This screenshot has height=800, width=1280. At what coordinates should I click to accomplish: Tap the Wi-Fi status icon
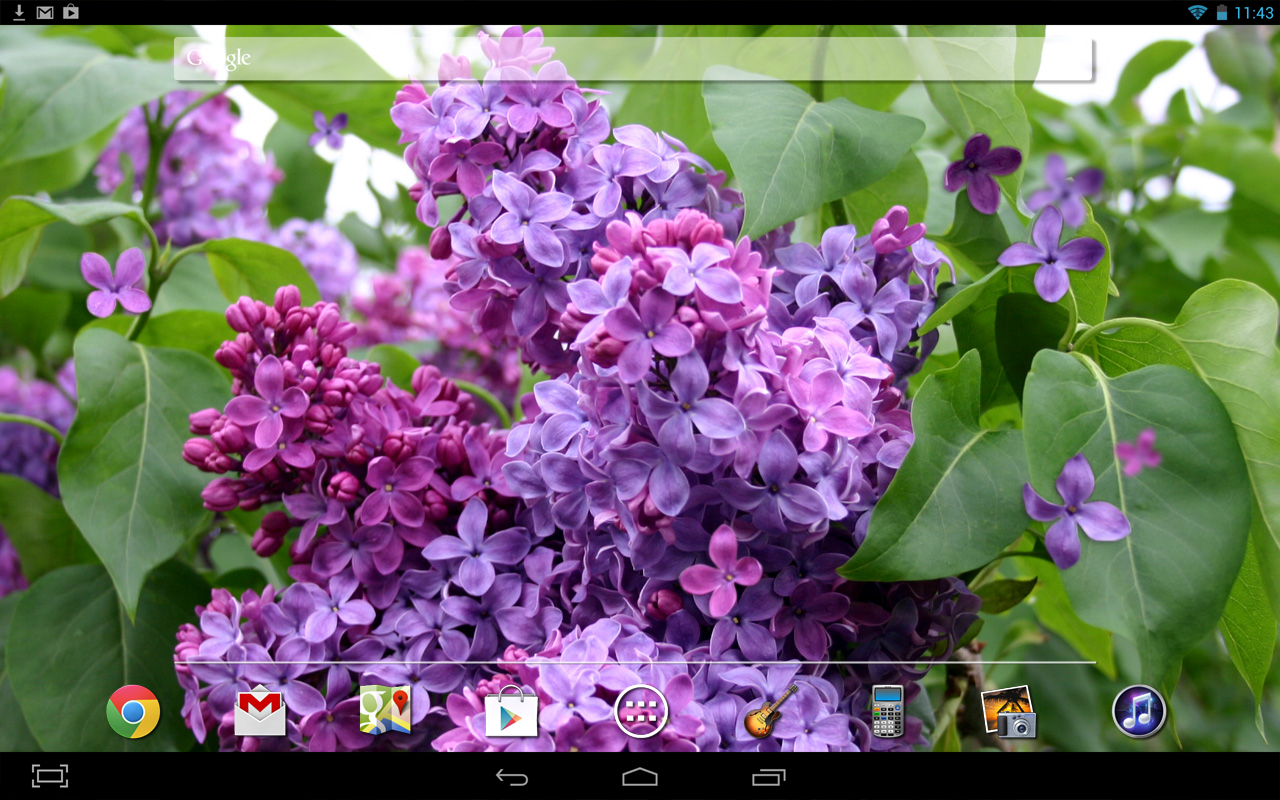coord(1197,12)
